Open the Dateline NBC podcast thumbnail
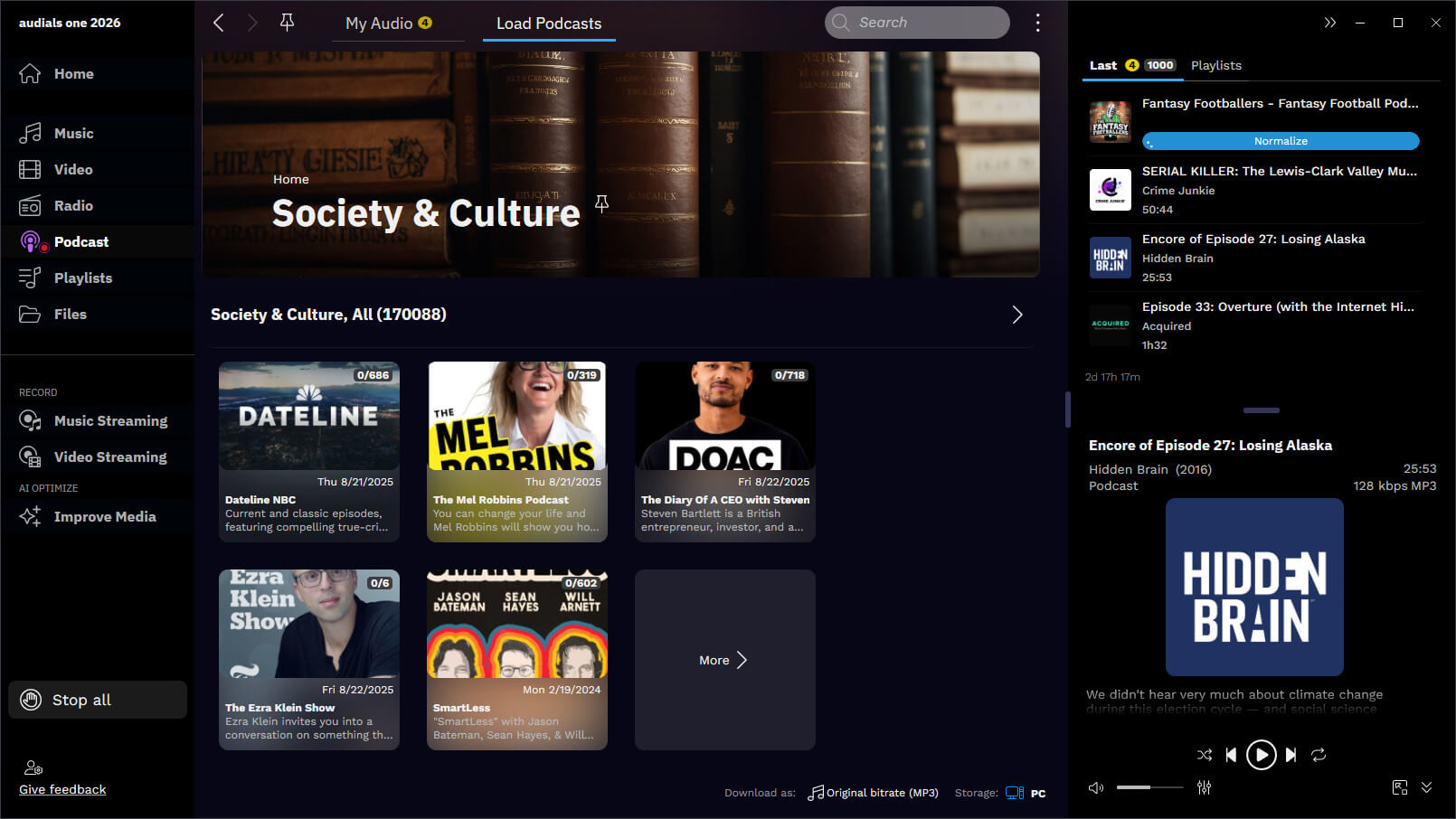Image resolution: width=1456 pixels, height=819 pixels. point(308,416)
